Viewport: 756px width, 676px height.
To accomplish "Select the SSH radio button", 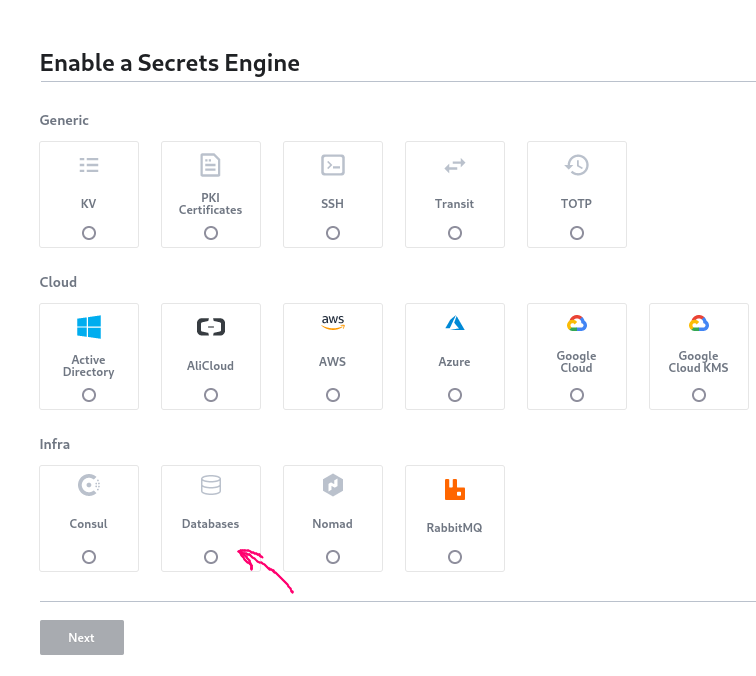I will (333, 233).
